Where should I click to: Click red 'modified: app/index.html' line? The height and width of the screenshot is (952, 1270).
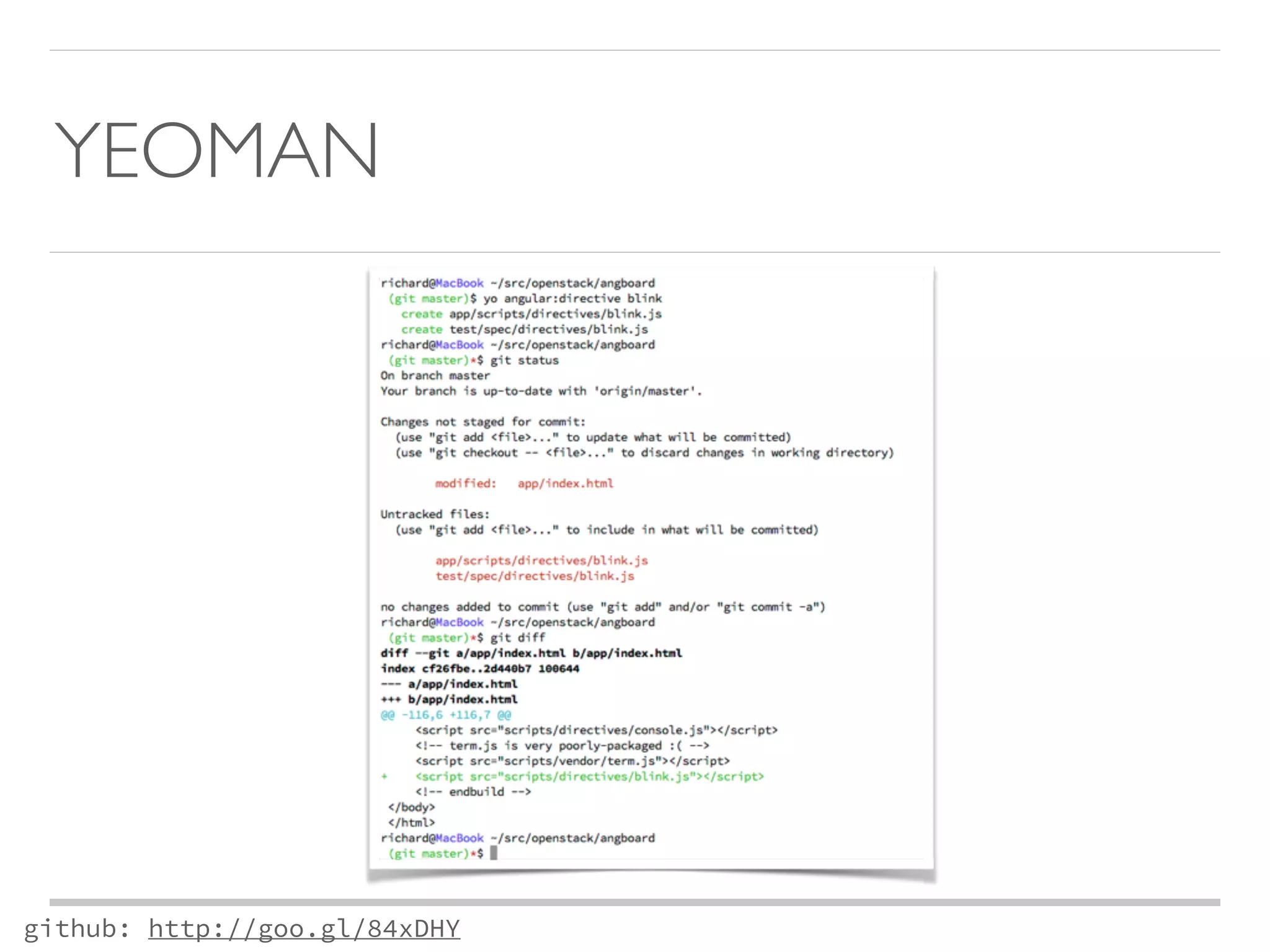point(524,483)
